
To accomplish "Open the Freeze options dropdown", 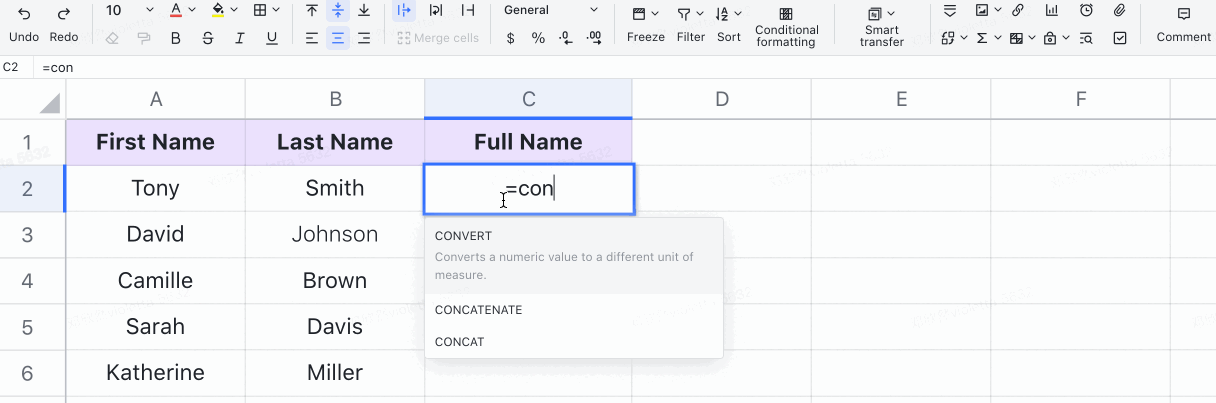I will click(x=645, y=24).
